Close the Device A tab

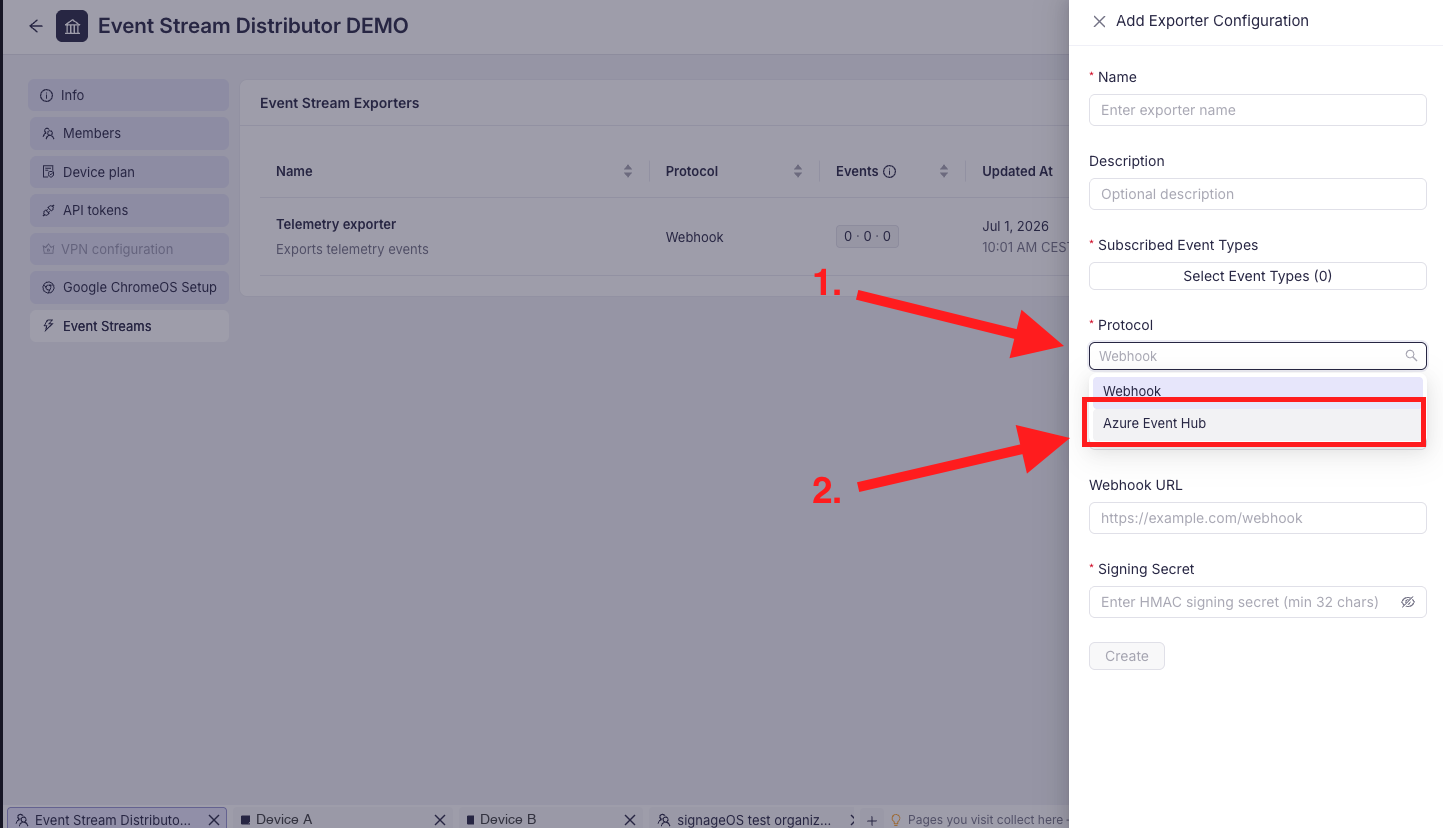(440, 819)
